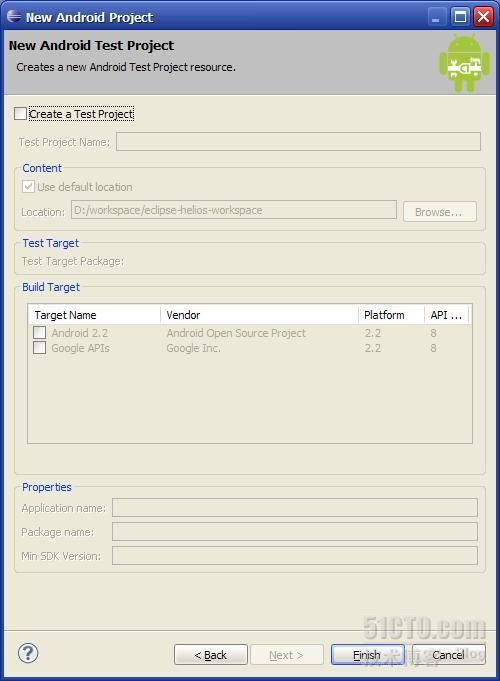500x681 pixels.
Task: Focus the Test Project Name field
Action: pos(298,142)
